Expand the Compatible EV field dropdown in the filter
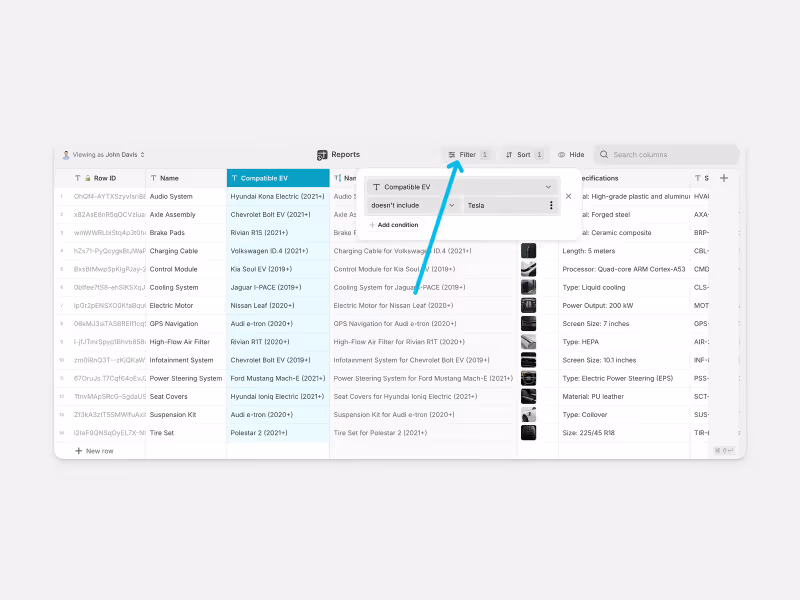This screenshot has width=800, height=600. point(463,187)
